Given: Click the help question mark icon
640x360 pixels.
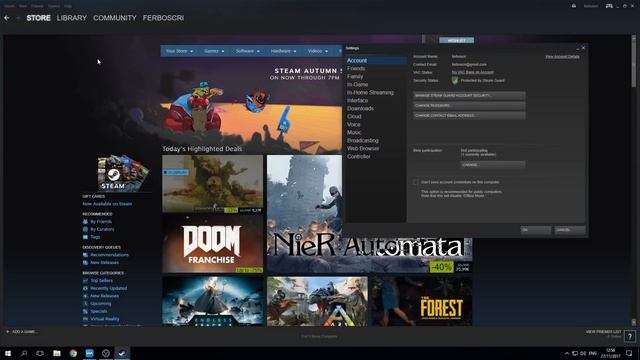Looking at the screenshot, I should pyautogui.click(x=630, y=336).
